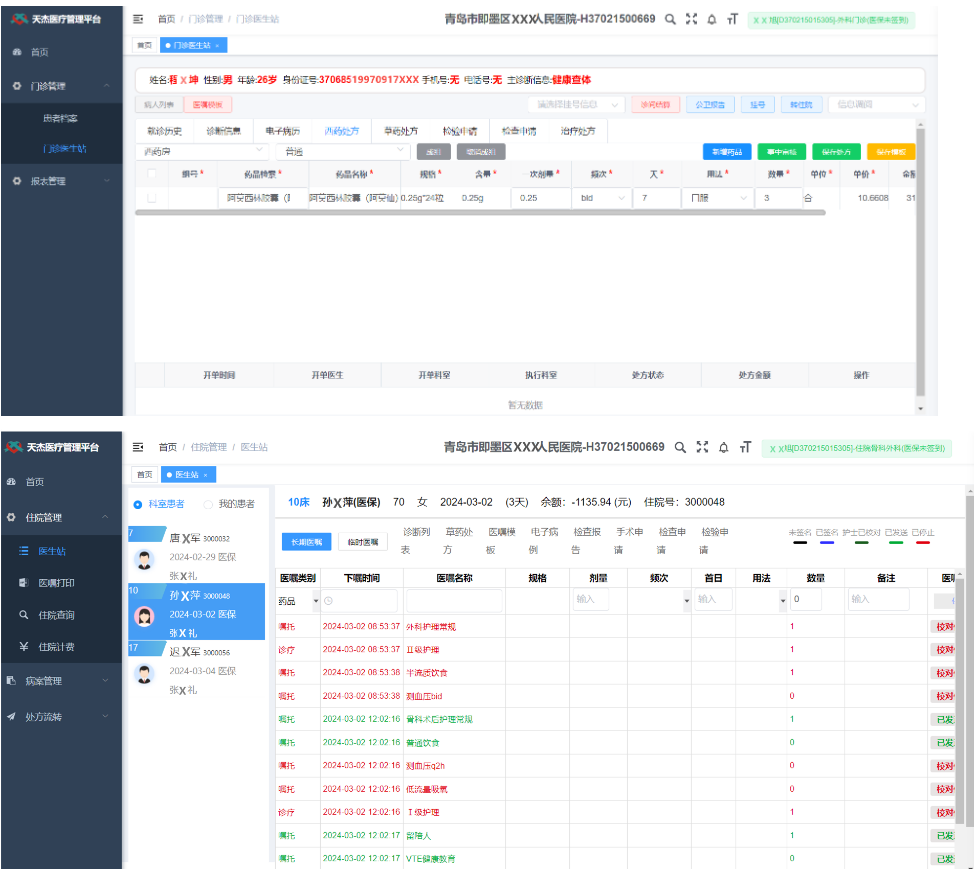Select the 我的患者 radio button
The width and height of the screenshot is (974, 869).
(208, 504)
